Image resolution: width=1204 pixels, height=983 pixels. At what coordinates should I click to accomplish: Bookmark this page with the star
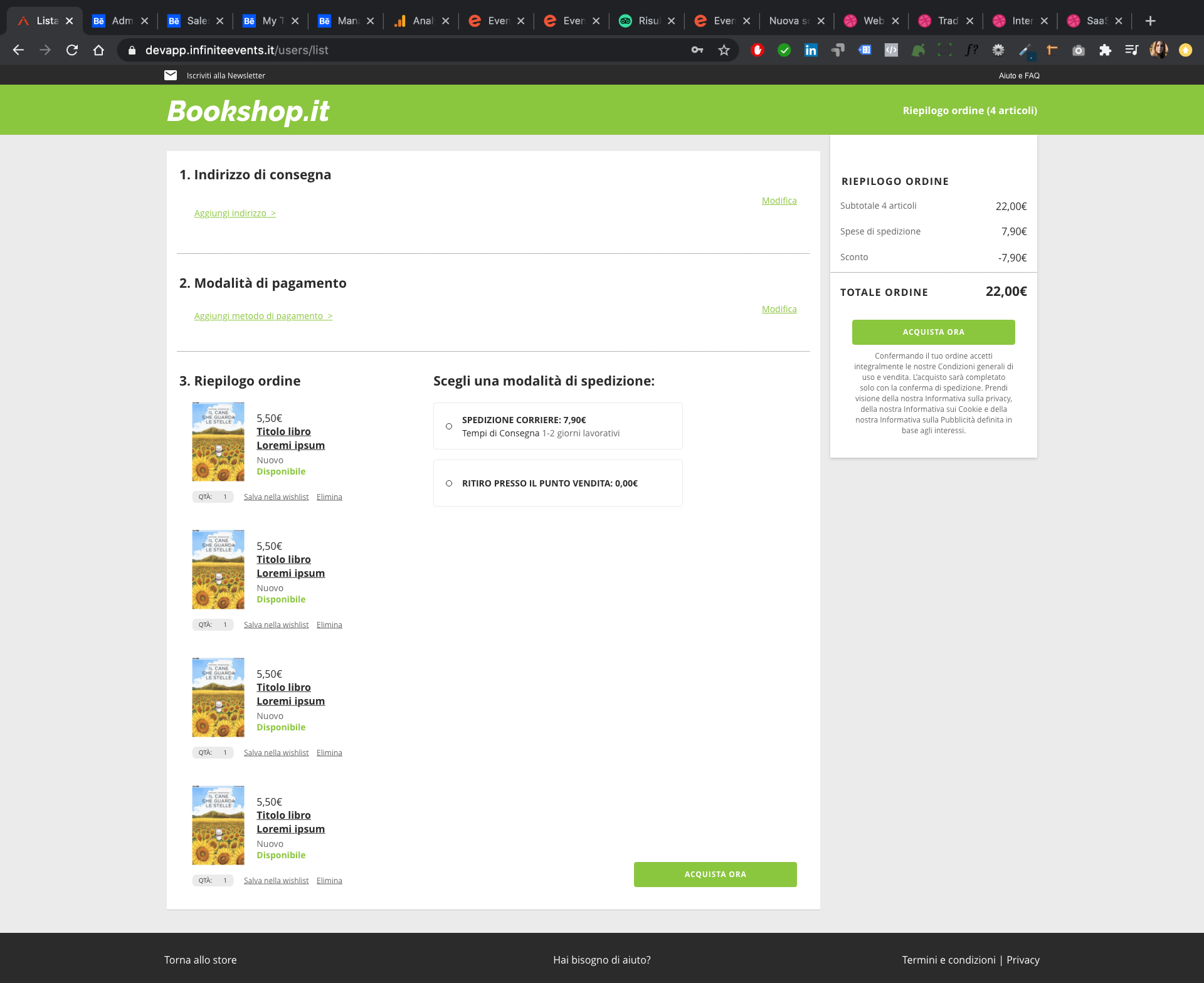[x=724, y=50]
